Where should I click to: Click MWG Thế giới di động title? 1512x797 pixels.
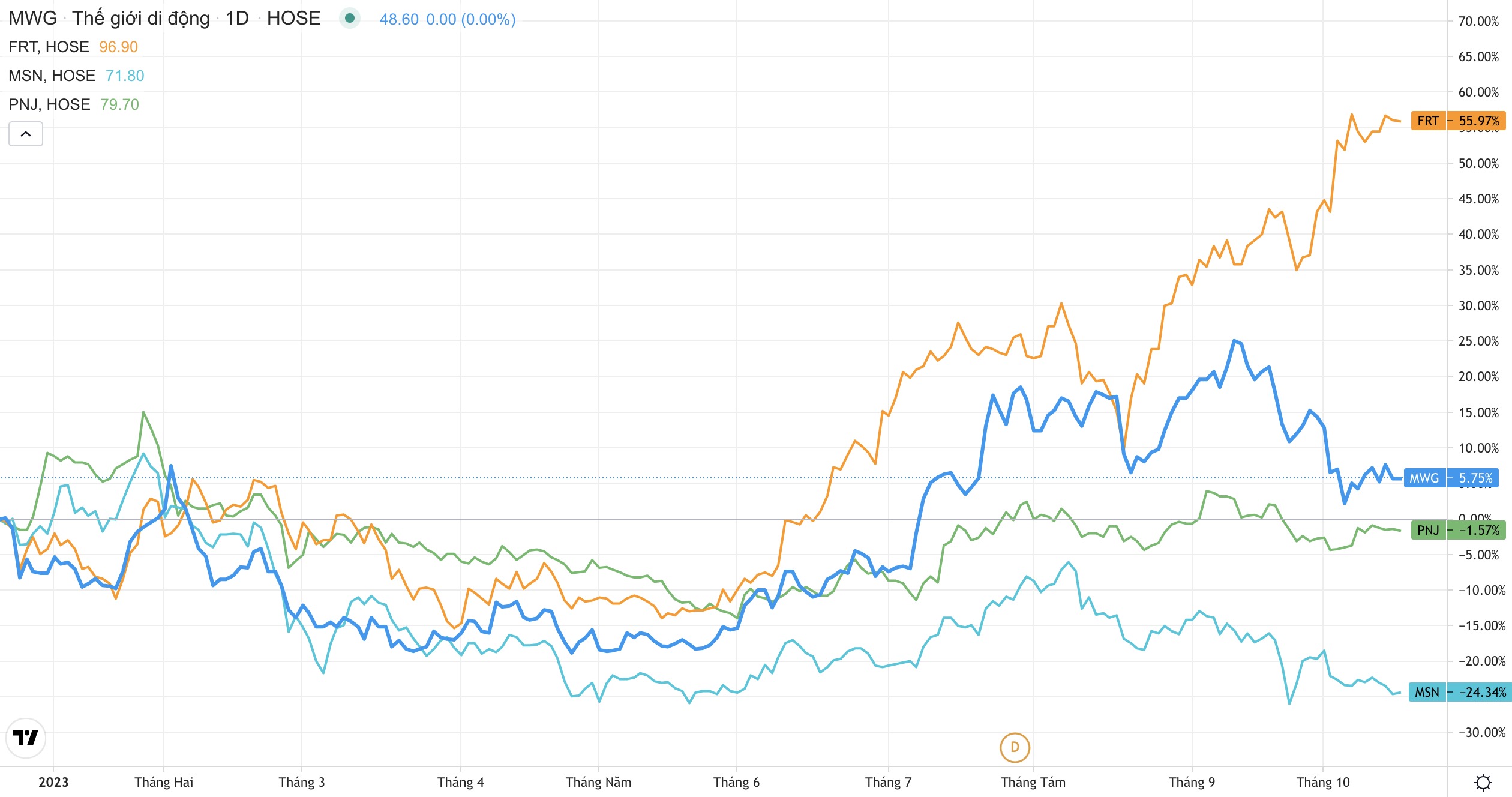pos(109,18)
